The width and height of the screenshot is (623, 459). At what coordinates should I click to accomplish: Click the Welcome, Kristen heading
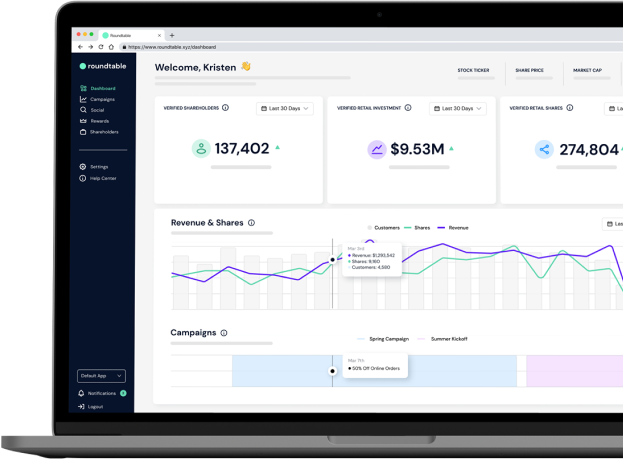195,68
